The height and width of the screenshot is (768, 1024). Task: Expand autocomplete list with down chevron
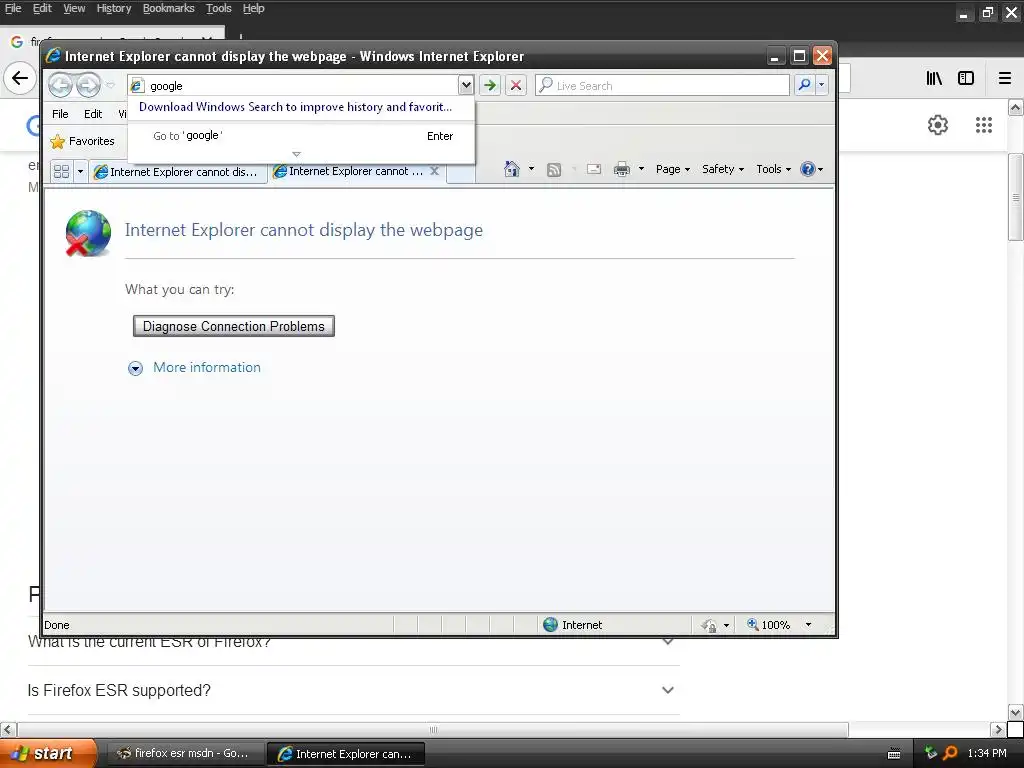tap(296, 155)
